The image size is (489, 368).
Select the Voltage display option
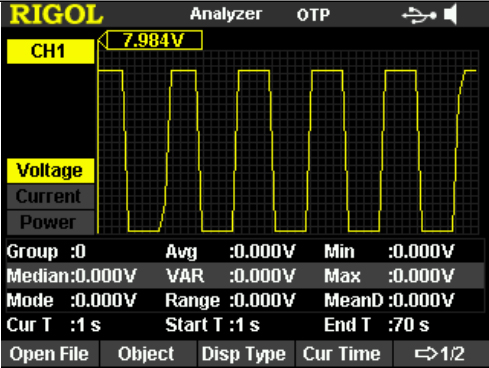[50, 171]
